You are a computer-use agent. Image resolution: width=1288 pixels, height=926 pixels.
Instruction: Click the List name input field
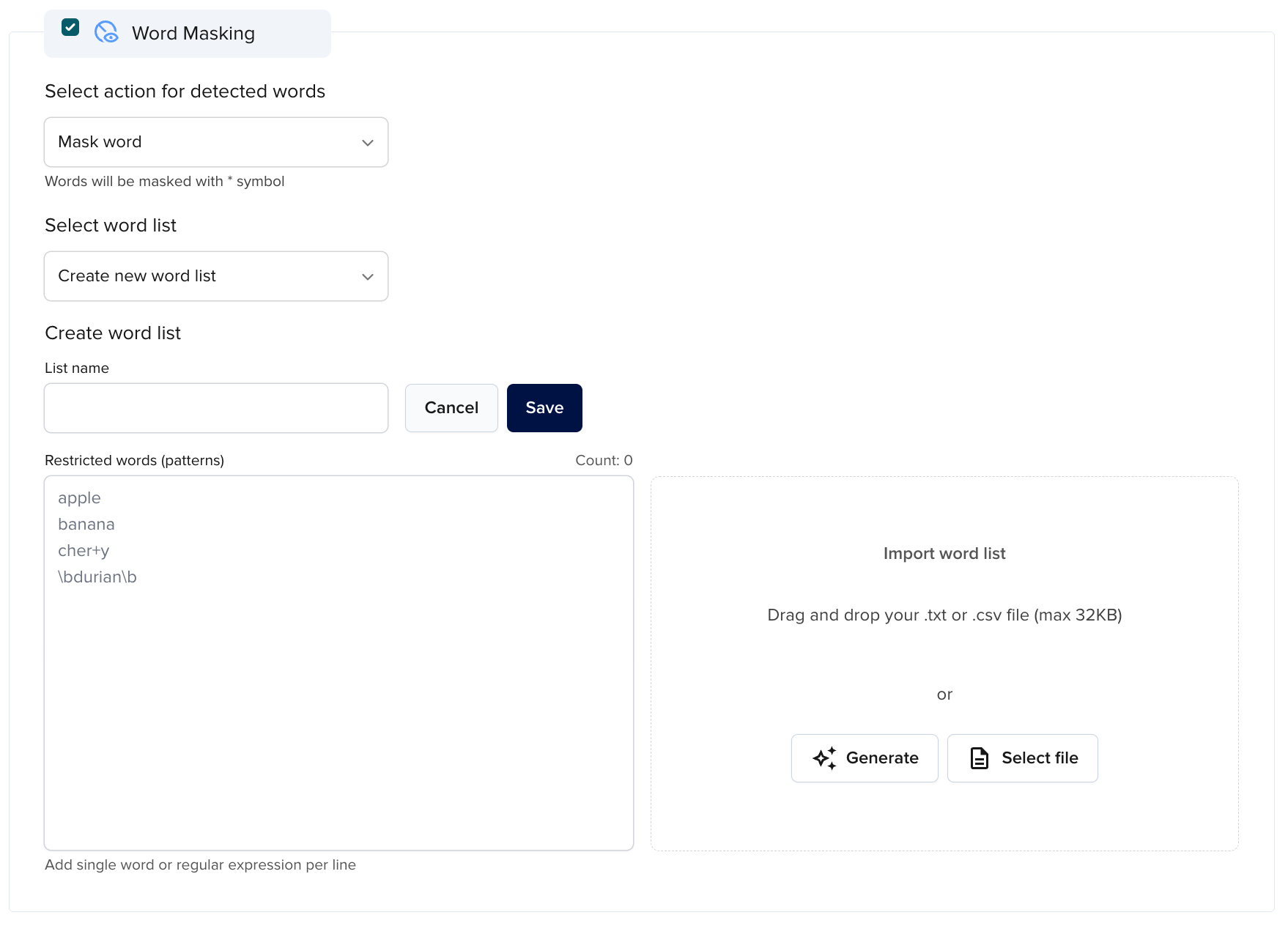[x=216, y=408]
